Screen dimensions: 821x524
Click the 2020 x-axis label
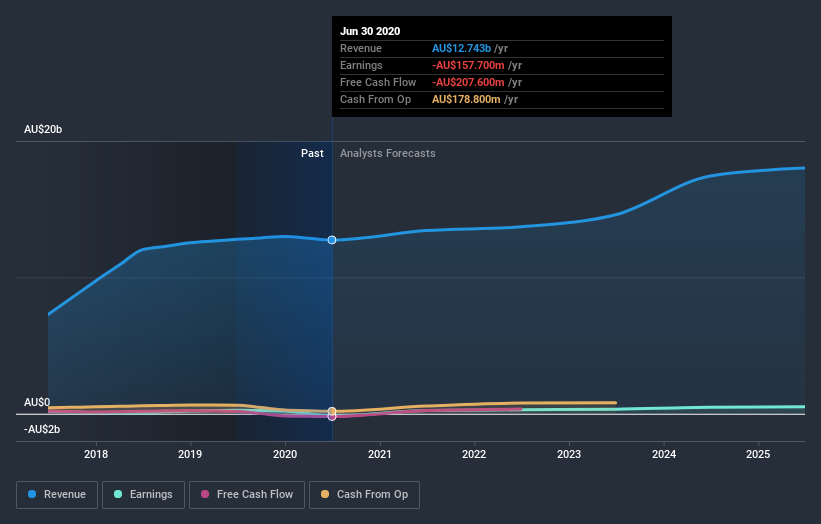[x=285, y=454]
